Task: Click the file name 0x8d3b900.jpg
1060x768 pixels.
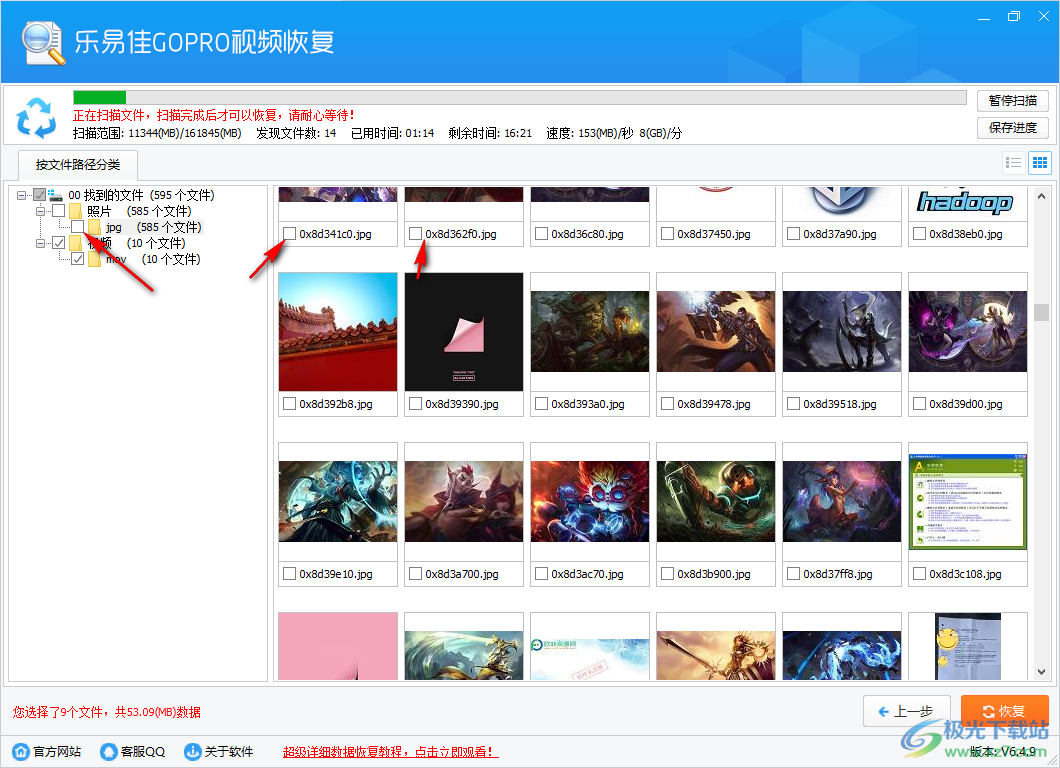Action: coord(714,574)
